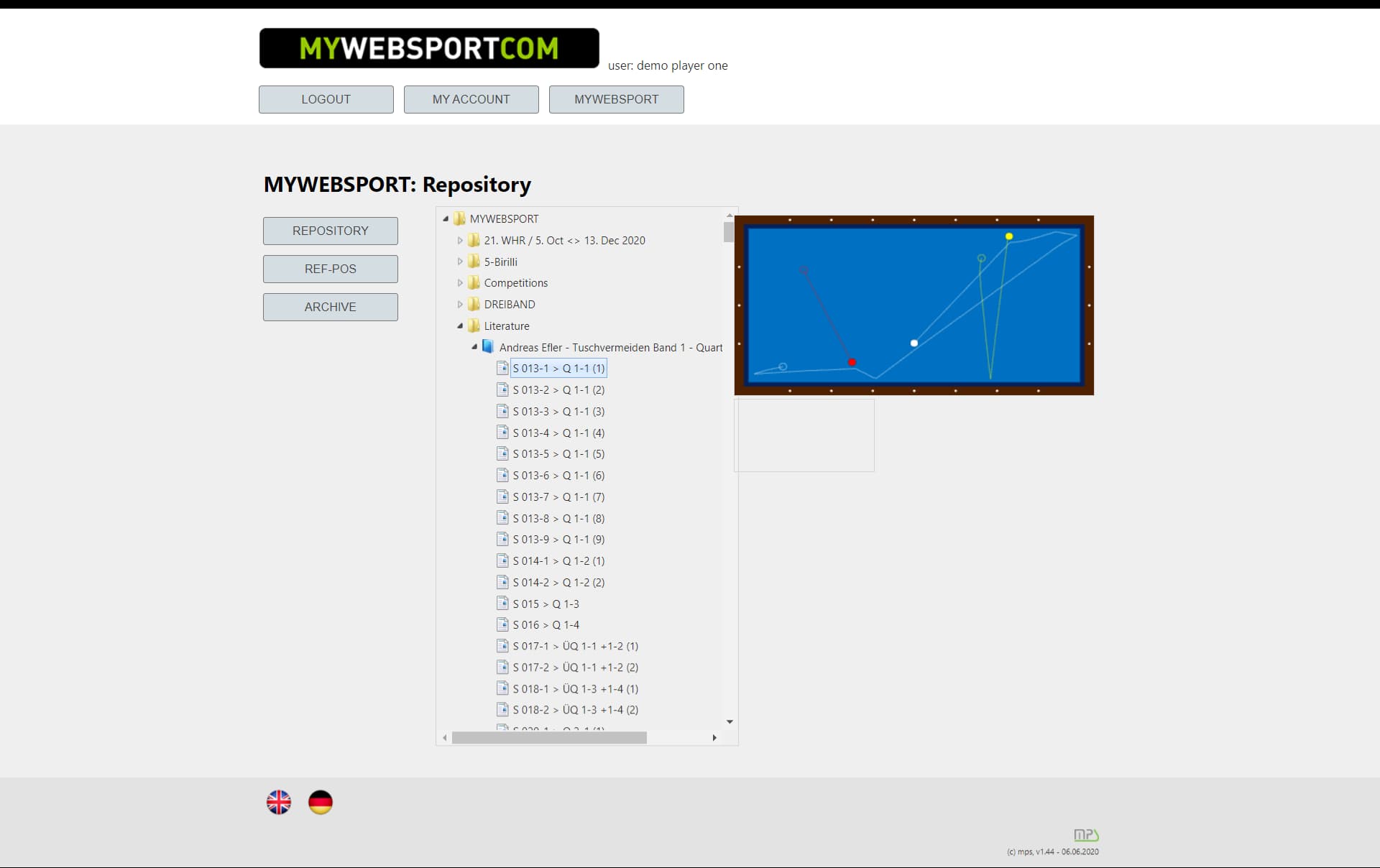
Task: Click the yellow ball on table
Action: (1009, 236)
